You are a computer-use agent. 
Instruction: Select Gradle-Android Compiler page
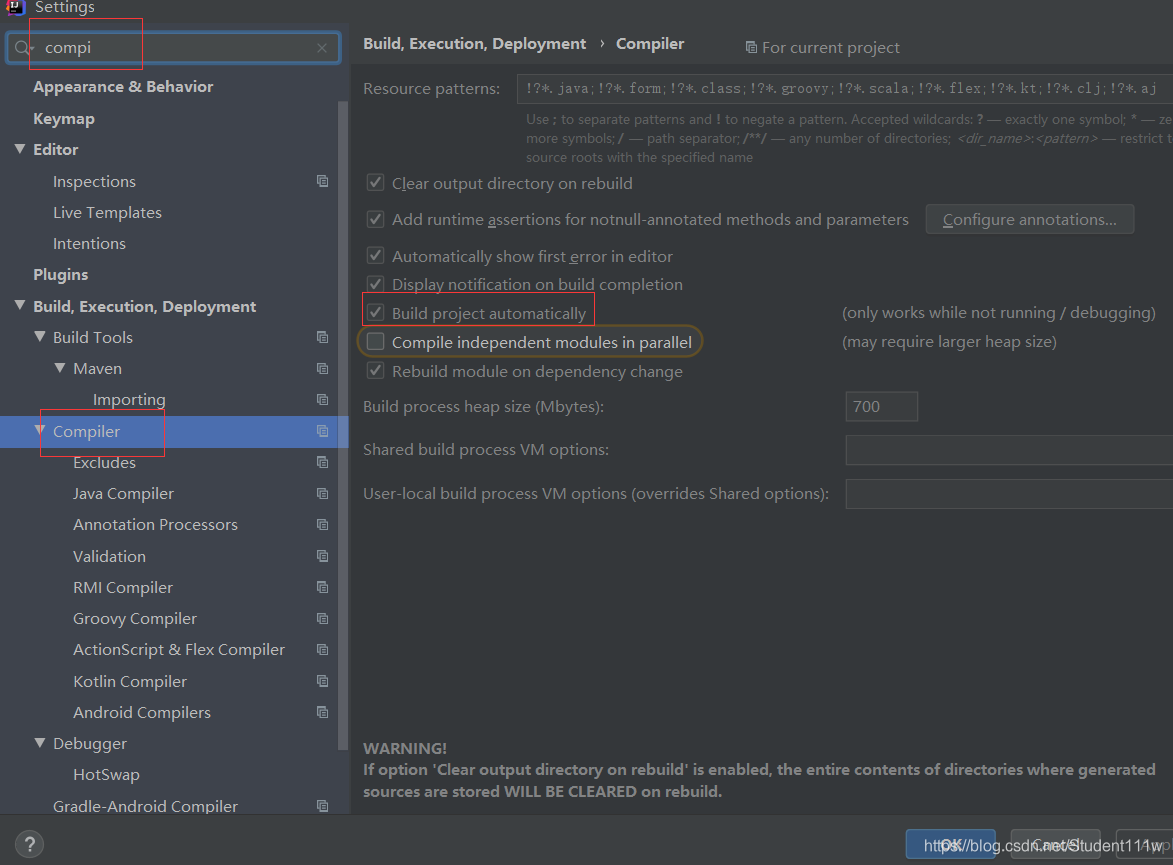[145, 806]
